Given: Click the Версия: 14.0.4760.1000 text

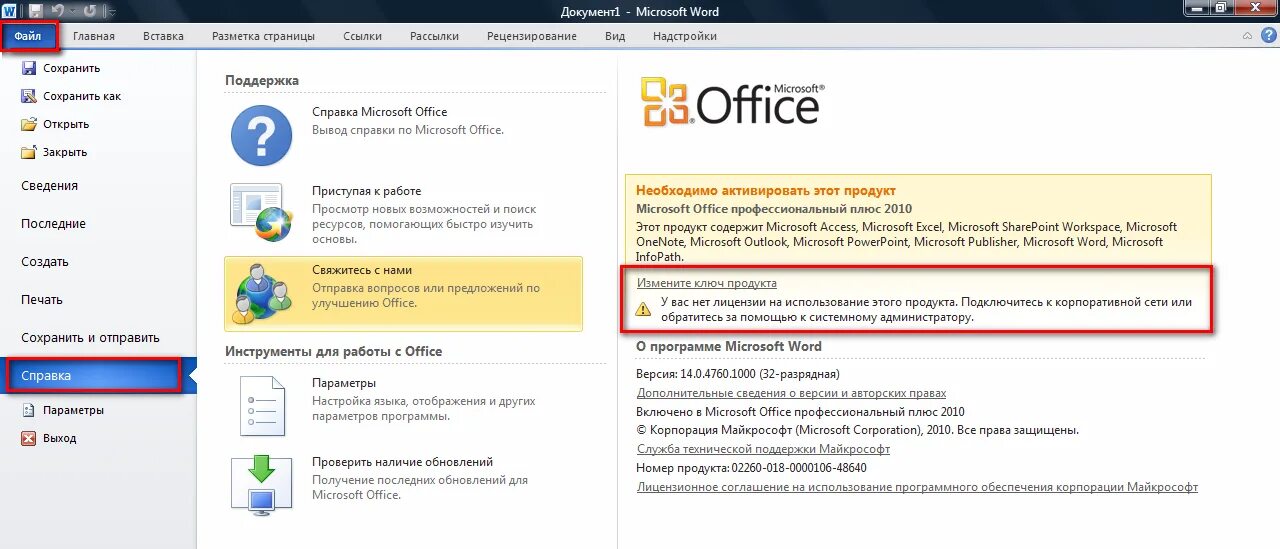Looking at the screenshot, I should [738, 374].
